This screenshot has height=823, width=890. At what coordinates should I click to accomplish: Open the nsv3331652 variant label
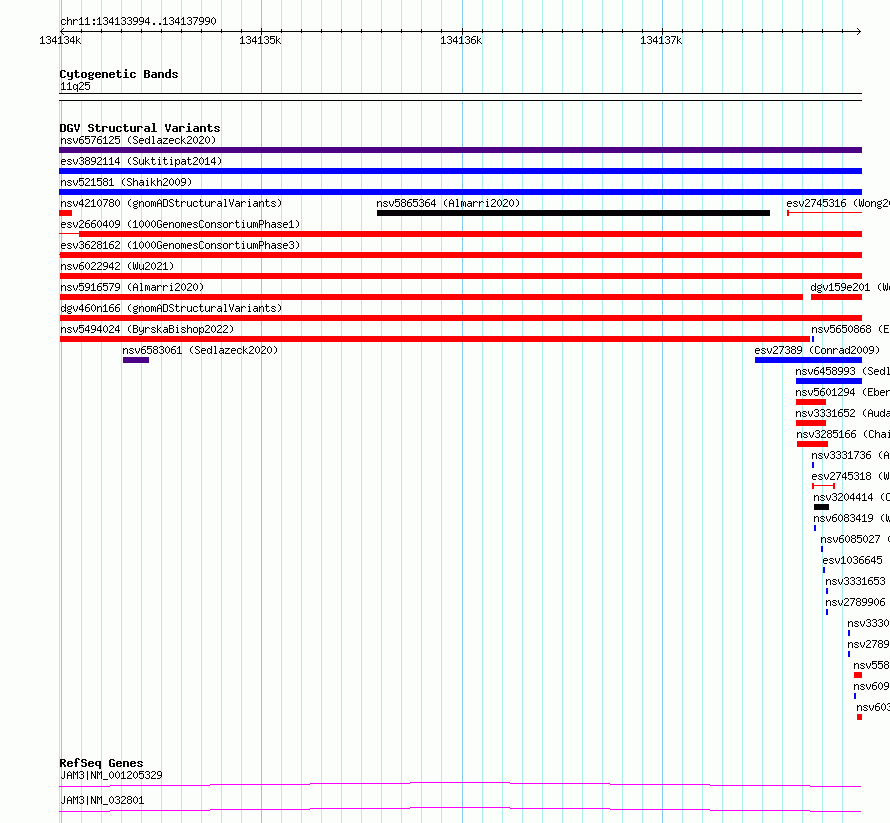point(842,413)
